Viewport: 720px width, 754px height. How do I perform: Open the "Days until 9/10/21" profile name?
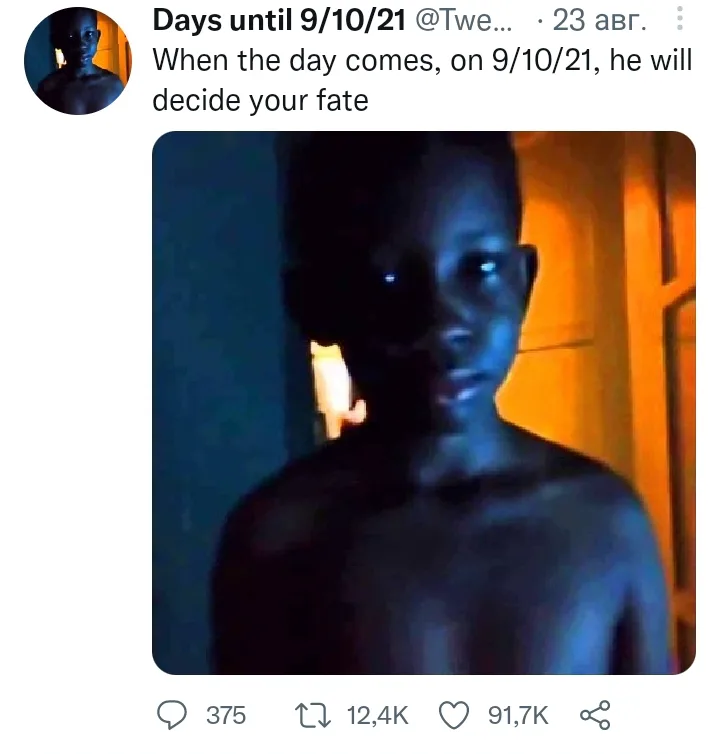coord(279,21)
